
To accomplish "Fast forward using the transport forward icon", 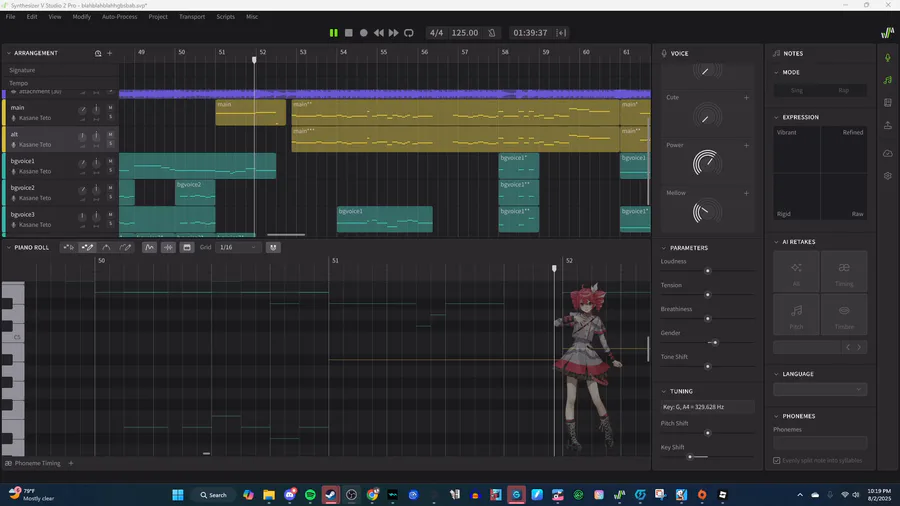I will coord(393,33).
